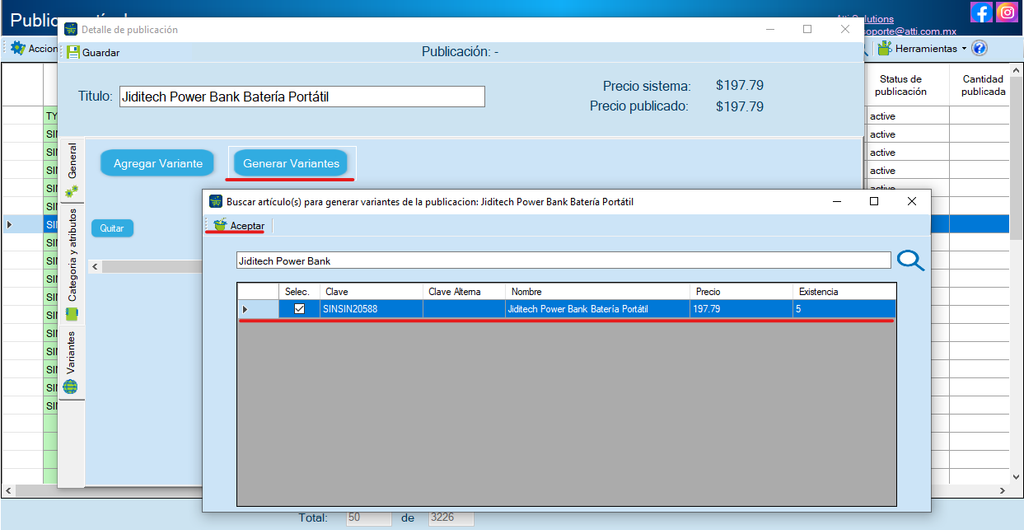Click the Buscar artículo window title icon

coord(216,202)
